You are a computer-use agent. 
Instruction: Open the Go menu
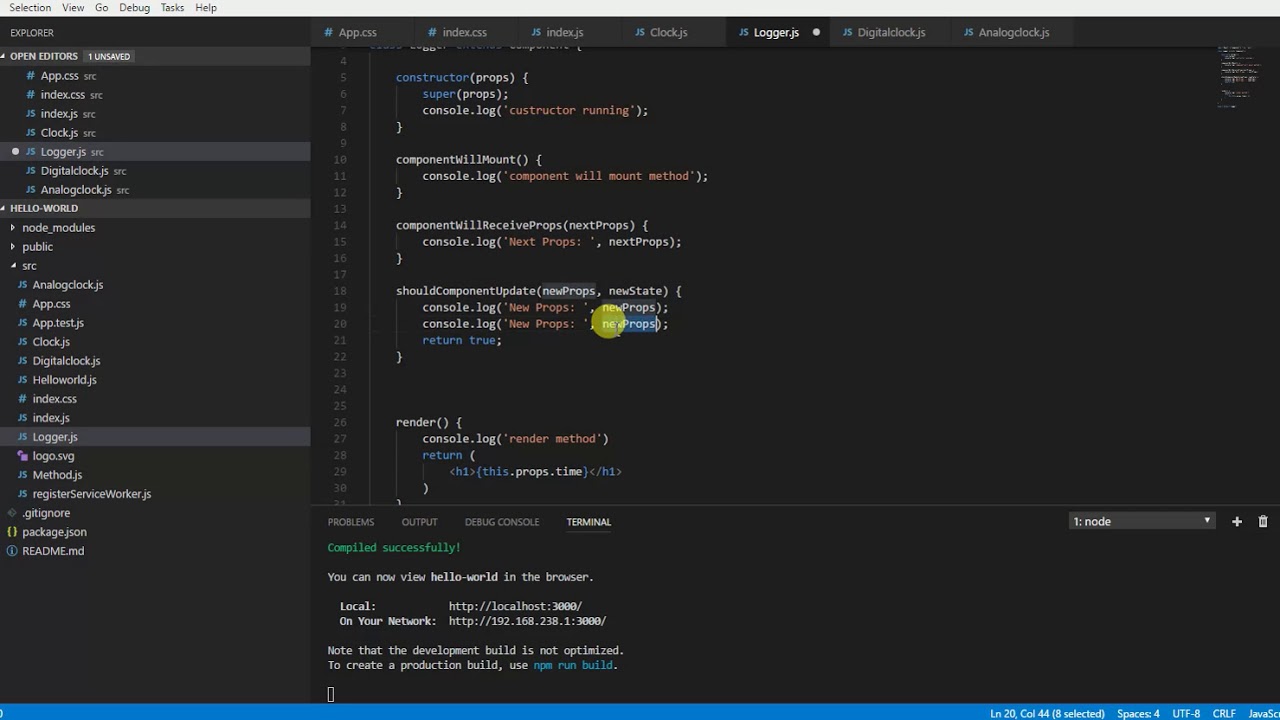tap(102, 7)
